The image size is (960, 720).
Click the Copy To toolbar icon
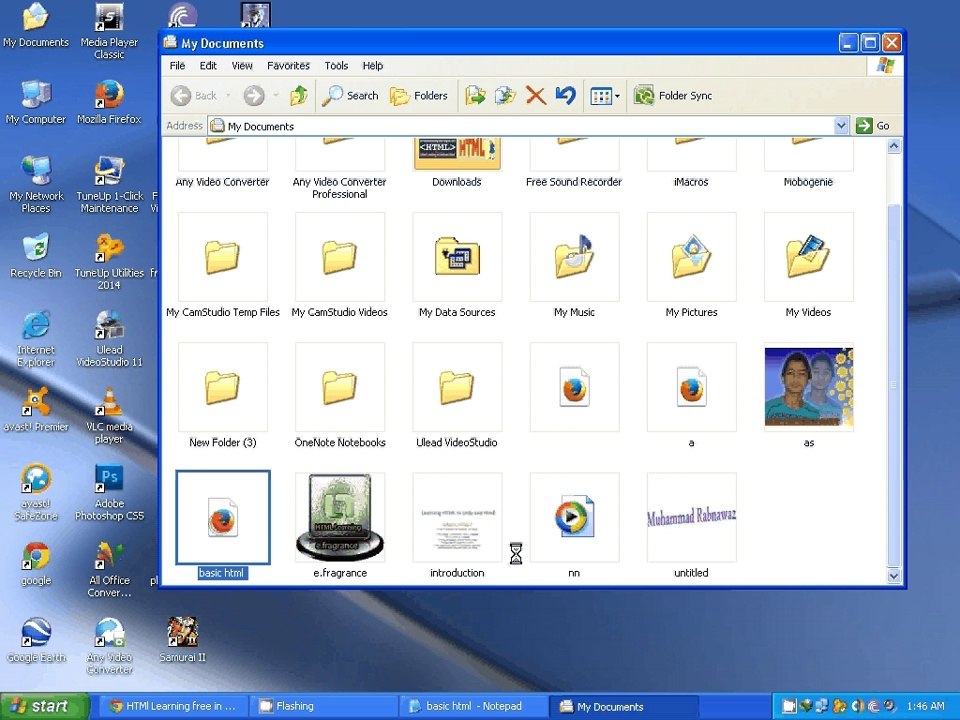506,96
